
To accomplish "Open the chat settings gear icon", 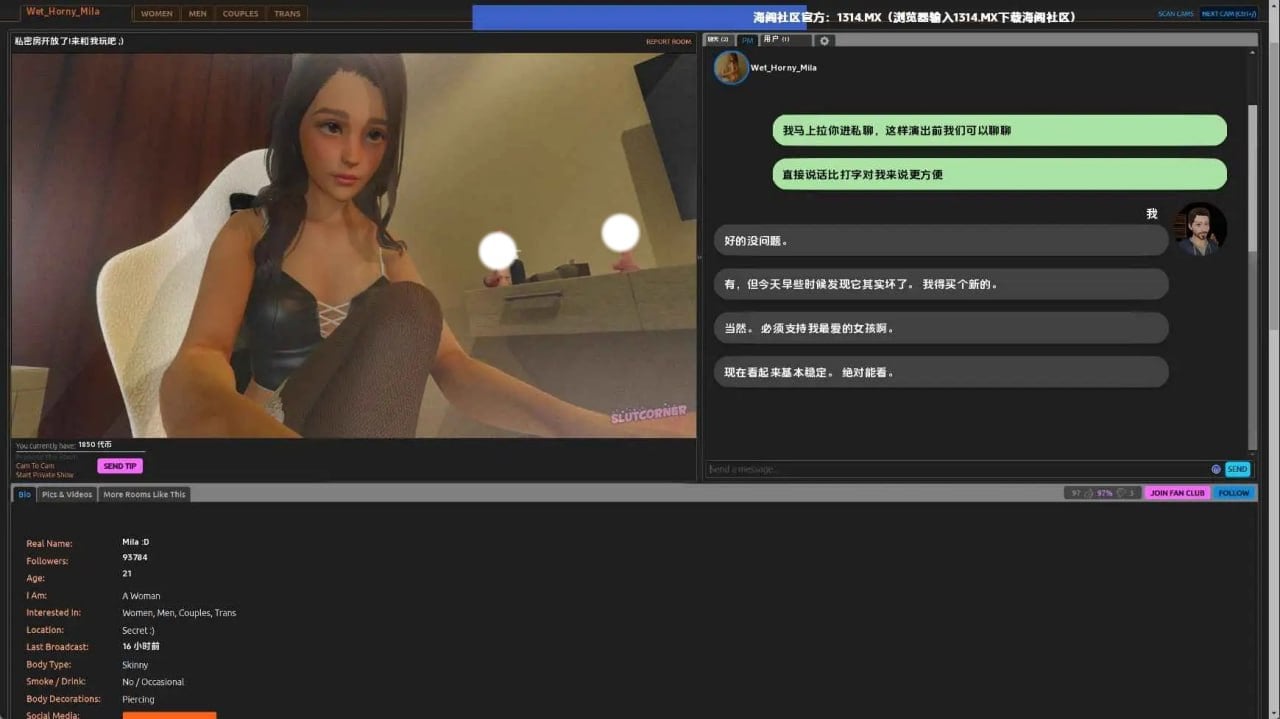I will click(824, 40).
